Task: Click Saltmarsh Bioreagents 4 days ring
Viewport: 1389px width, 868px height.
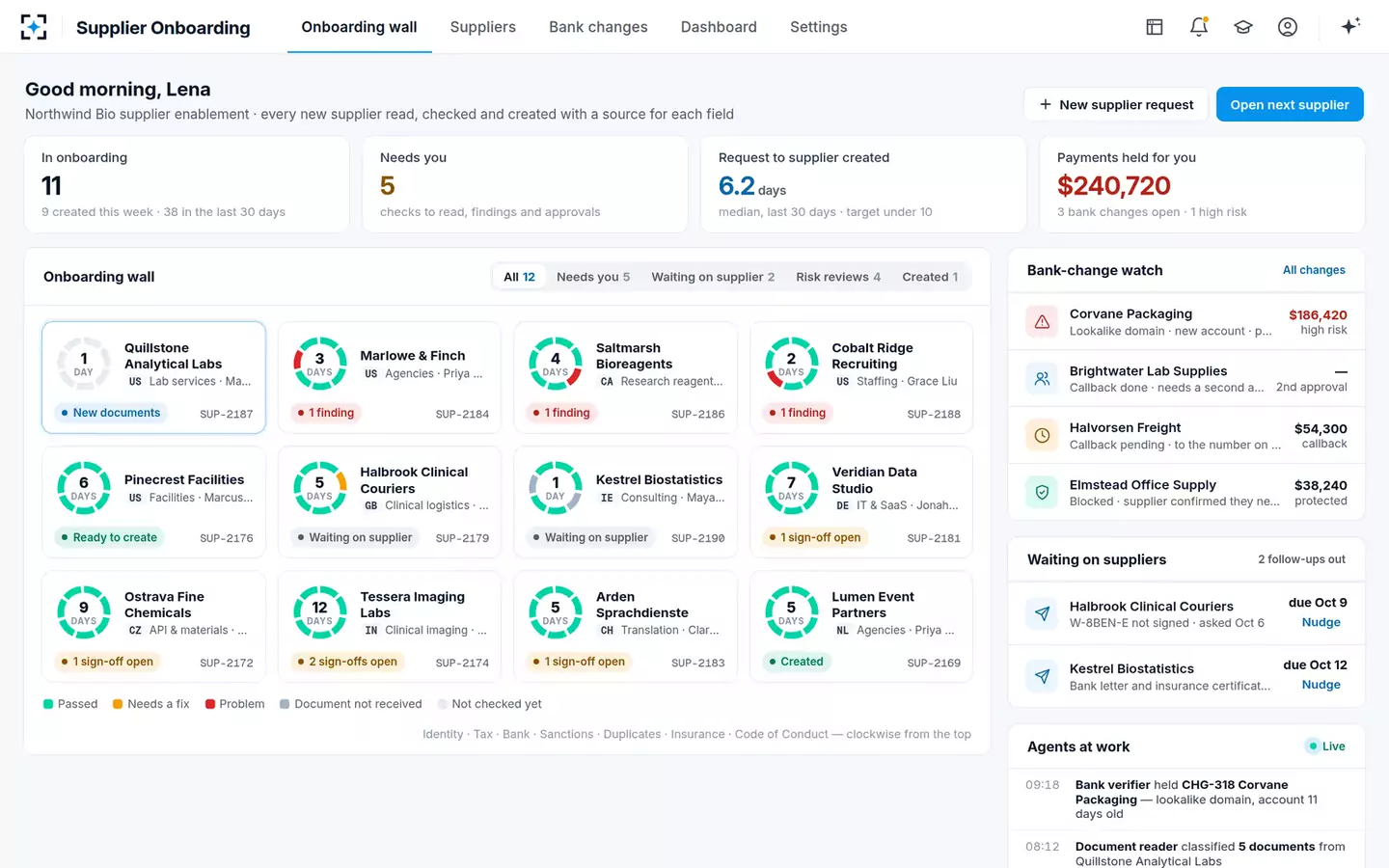Action: click(556, 364)
